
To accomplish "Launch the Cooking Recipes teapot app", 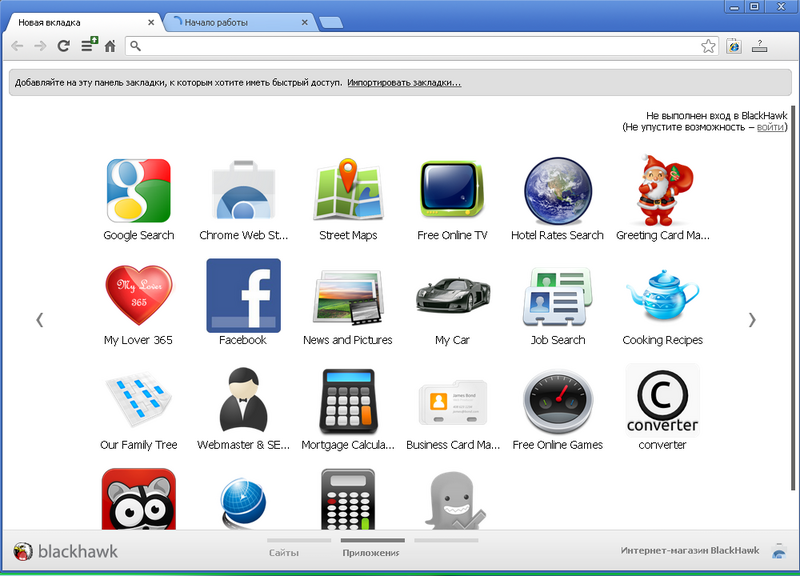I will (662, 296).
